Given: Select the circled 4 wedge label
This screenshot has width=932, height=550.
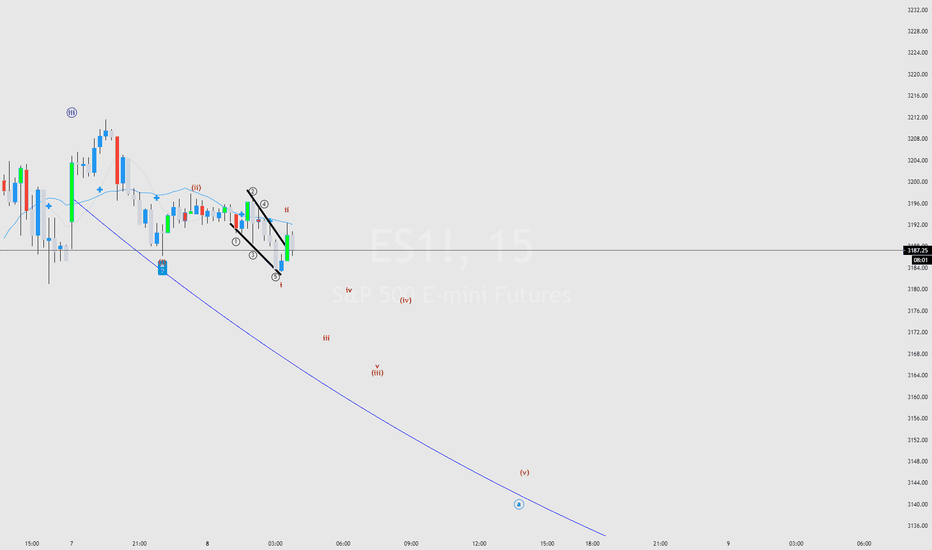Looking at the screenshot, I should 264,205.
